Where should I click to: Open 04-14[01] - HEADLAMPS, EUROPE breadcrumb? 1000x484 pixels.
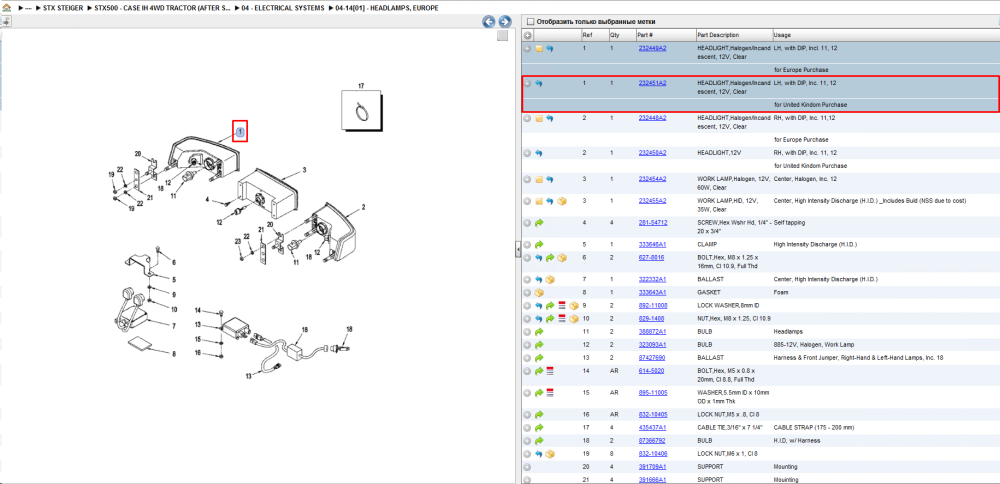tap(386, 8)
